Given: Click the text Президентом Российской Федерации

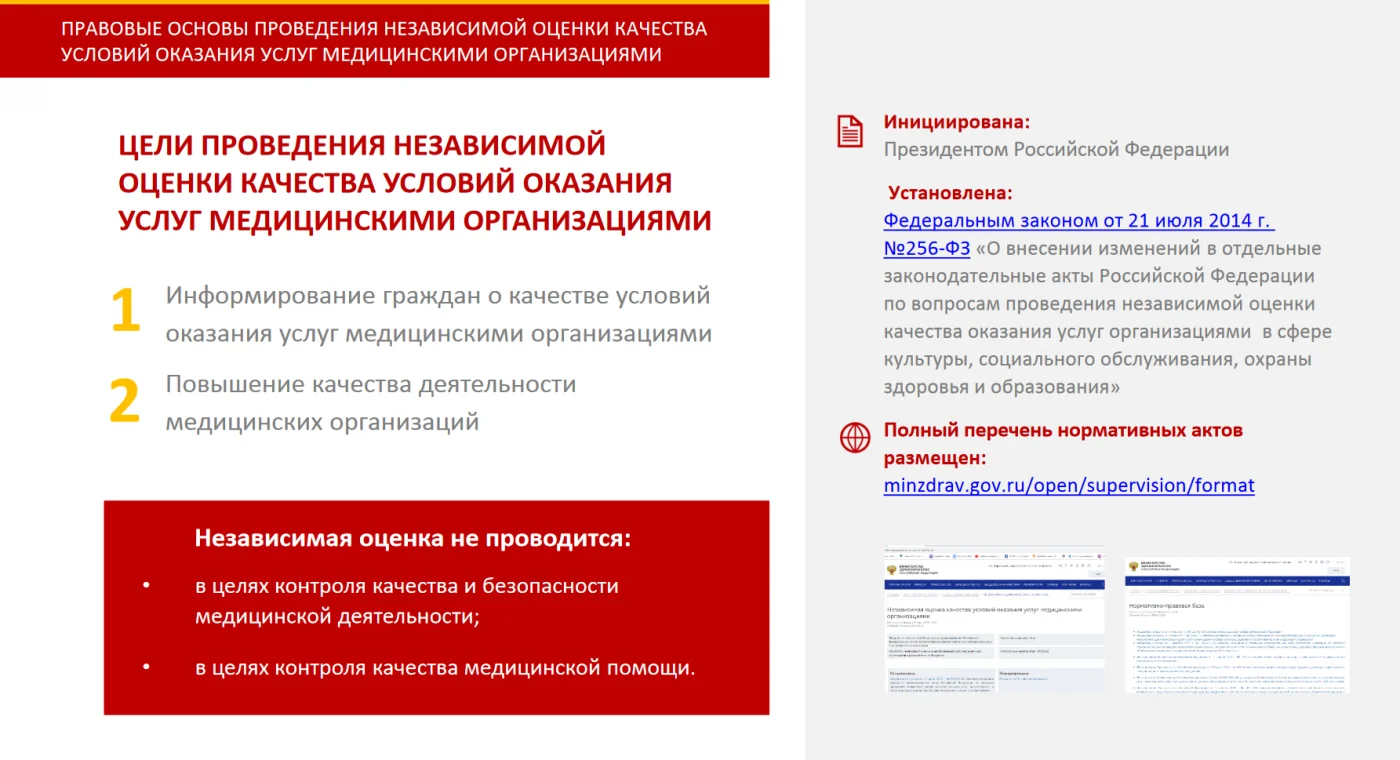Looking at the screenshot, I should click(x=1055, y=150).
